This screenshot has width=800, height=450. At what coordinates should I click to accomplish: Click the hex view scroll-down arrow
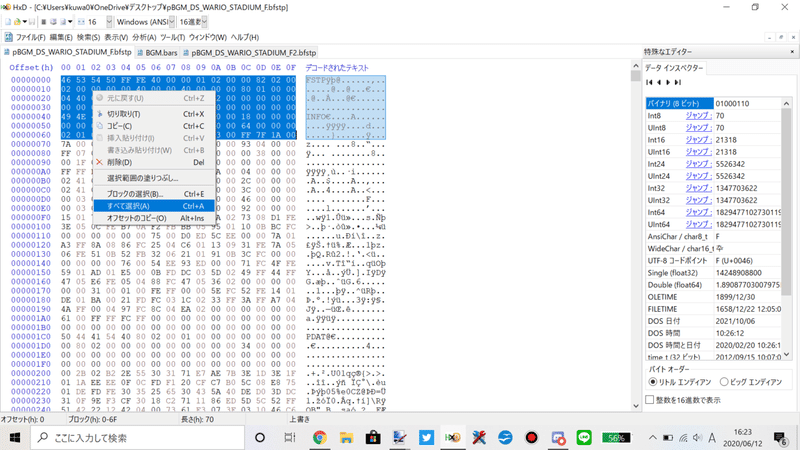pyautogui.click(x=636, y=406)
